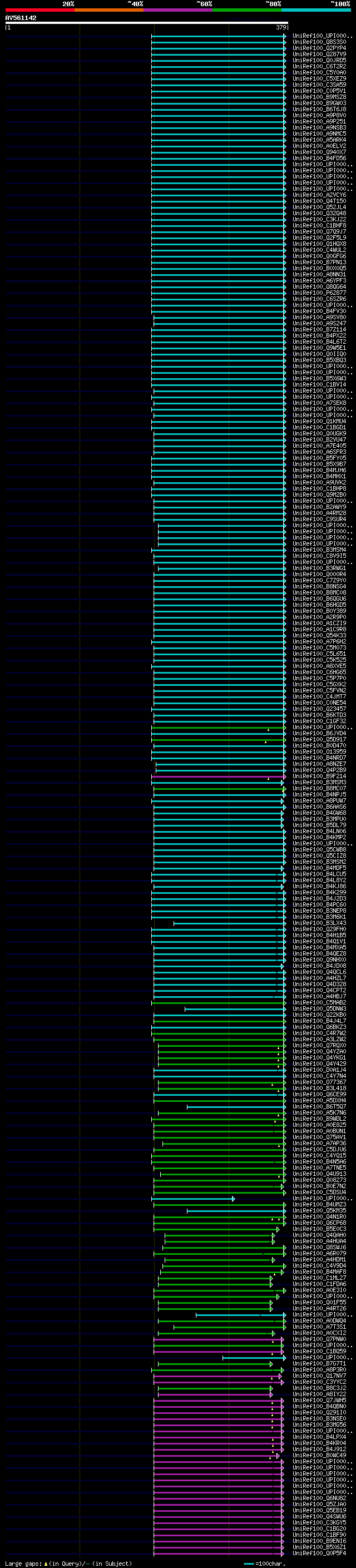This screenshot has width=356, height=1568.
Task: Open hit UniRef100_B4J4L7
Action: point(319,1021)
